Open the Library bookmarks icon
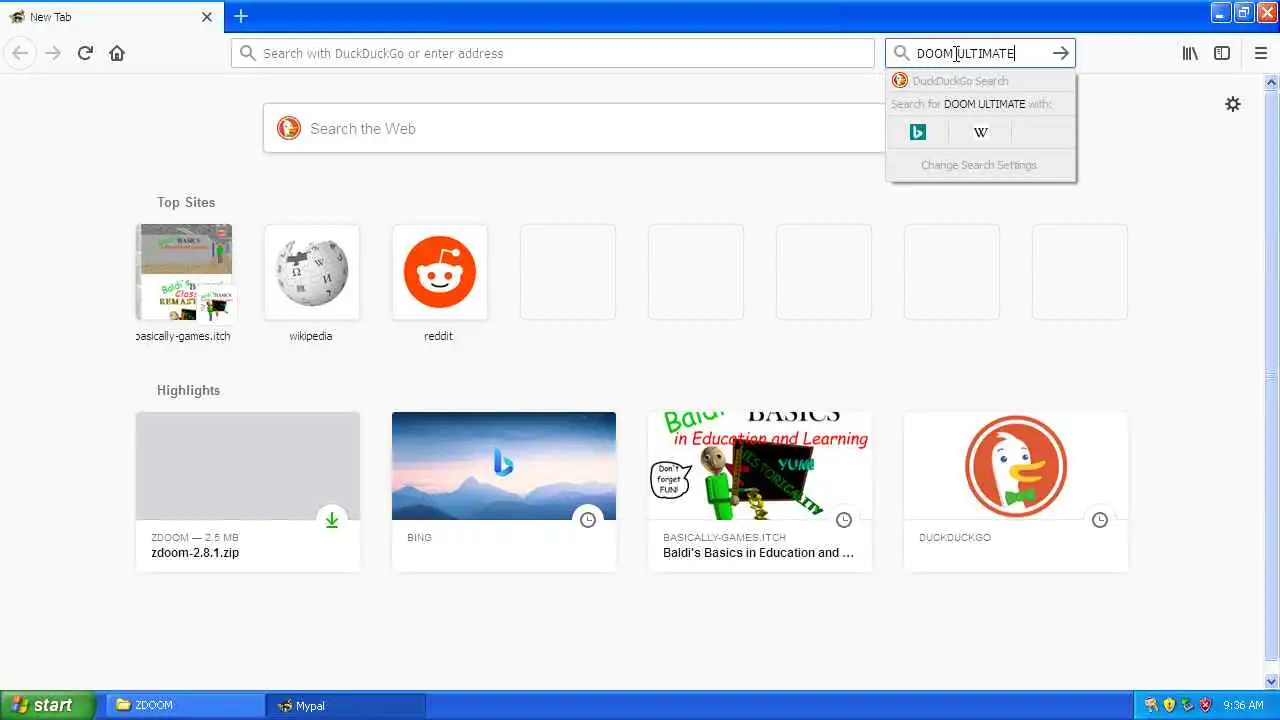The image size is (1280, 720). click(x=1190, y=53)
